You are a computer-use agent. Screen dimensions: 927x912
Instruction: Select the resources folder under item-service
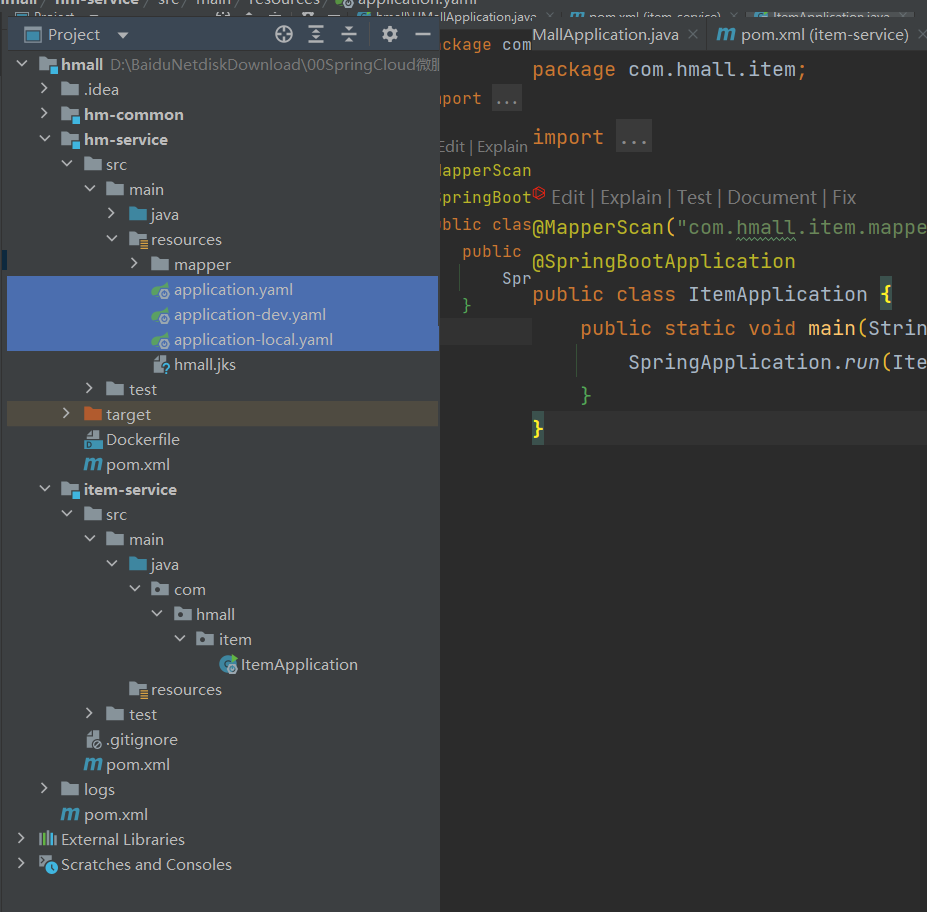[186, 690]
